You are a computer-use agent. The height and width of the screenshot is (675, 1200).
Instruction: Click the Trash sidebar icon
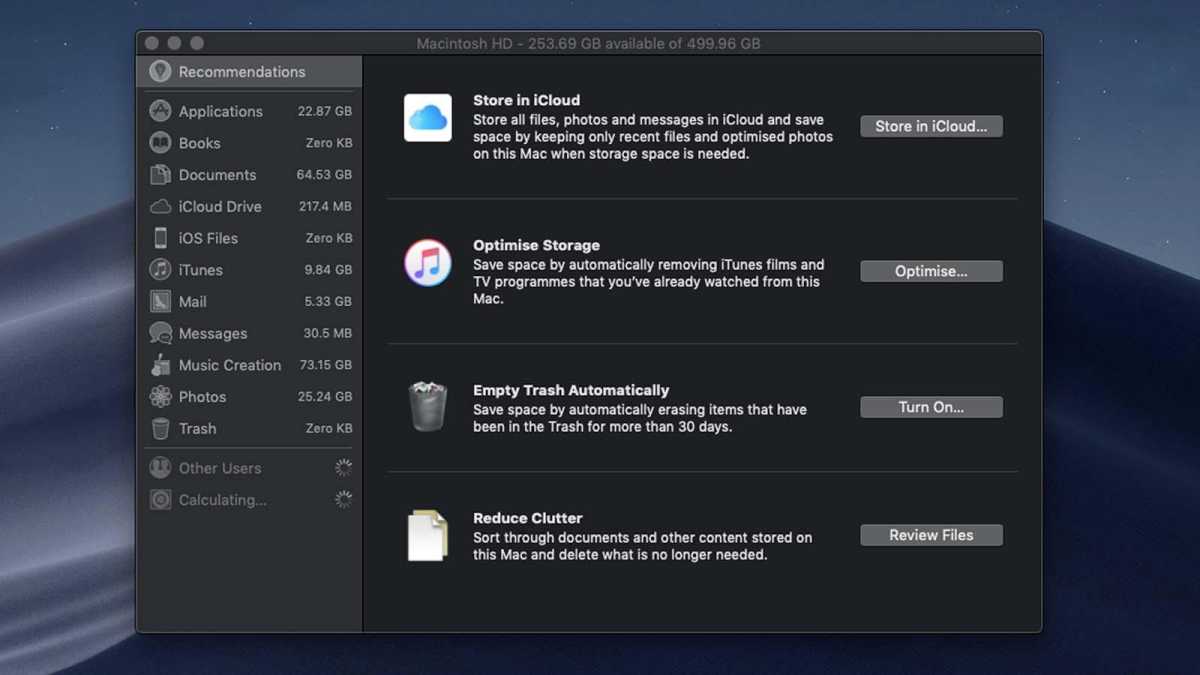click(x=160, y=428)
